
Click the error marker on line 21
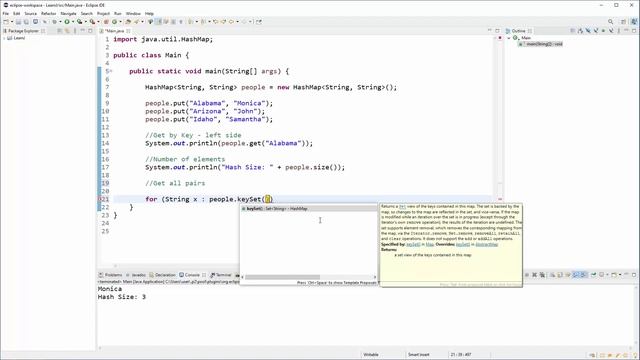[x=100, y=199]
